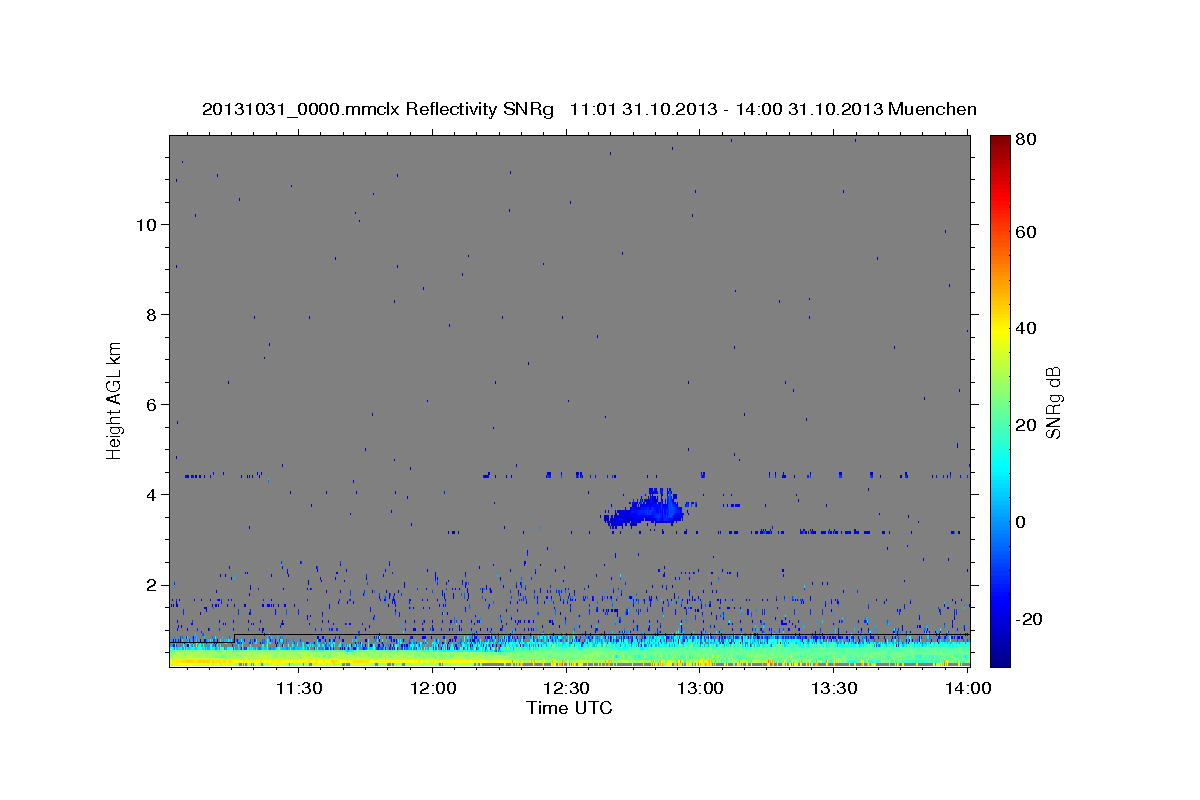Click the 13:00 time tick label
The width and height of the screenshot is (1200, 800).
click(x=700, y=688)
